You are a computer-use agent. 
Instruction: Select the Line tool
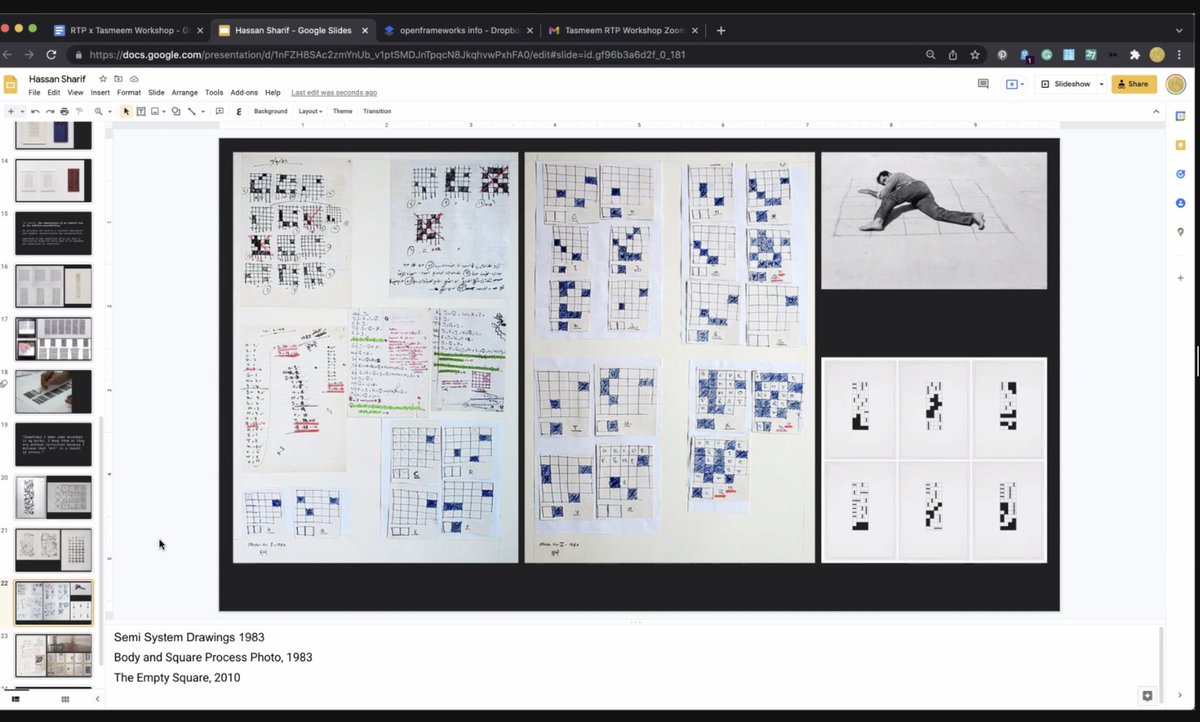(191, 111)
